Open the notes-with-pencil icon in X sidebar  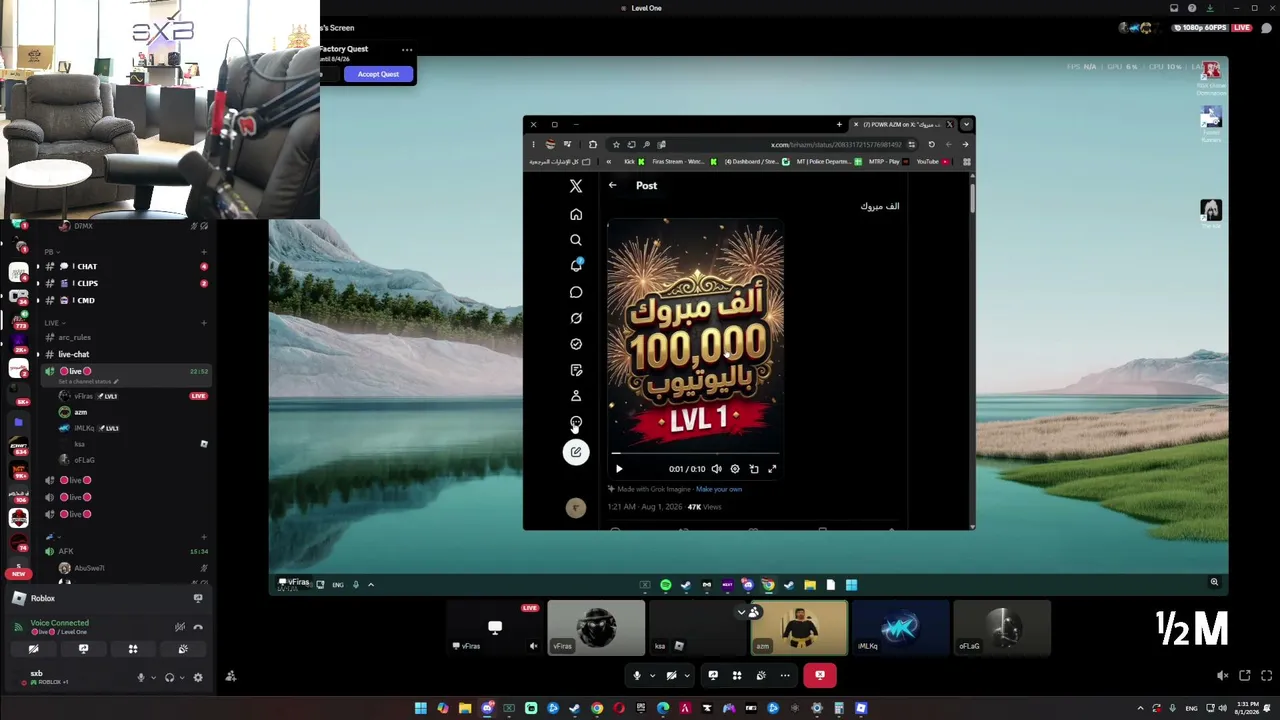click(x=576, y=370)
